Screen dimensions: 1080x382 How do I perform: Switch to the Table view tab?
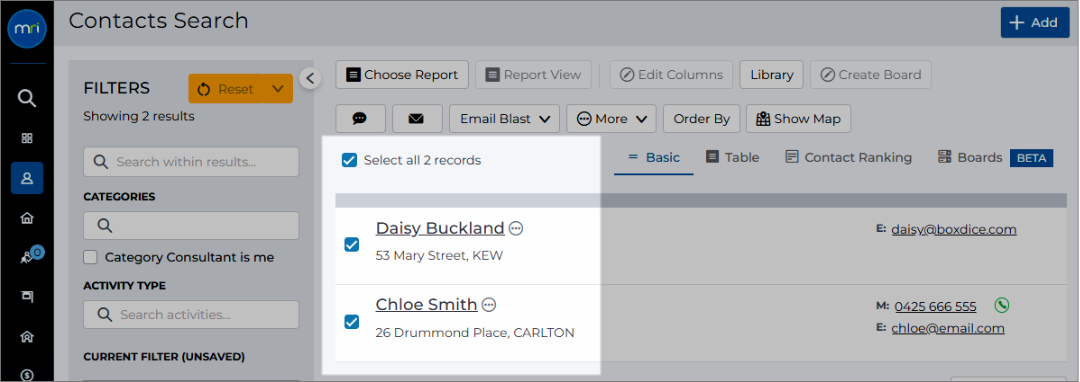coord(732,158)
